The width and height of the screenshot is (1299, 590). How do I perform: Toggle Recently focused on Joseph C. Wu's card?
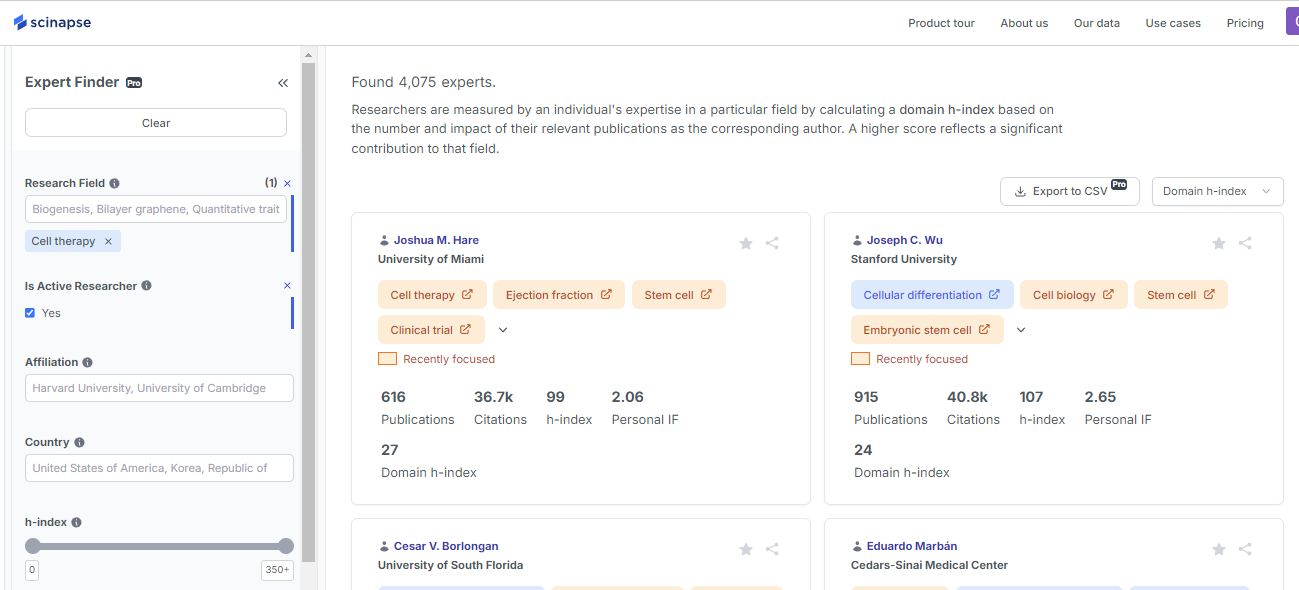[860, 358]
